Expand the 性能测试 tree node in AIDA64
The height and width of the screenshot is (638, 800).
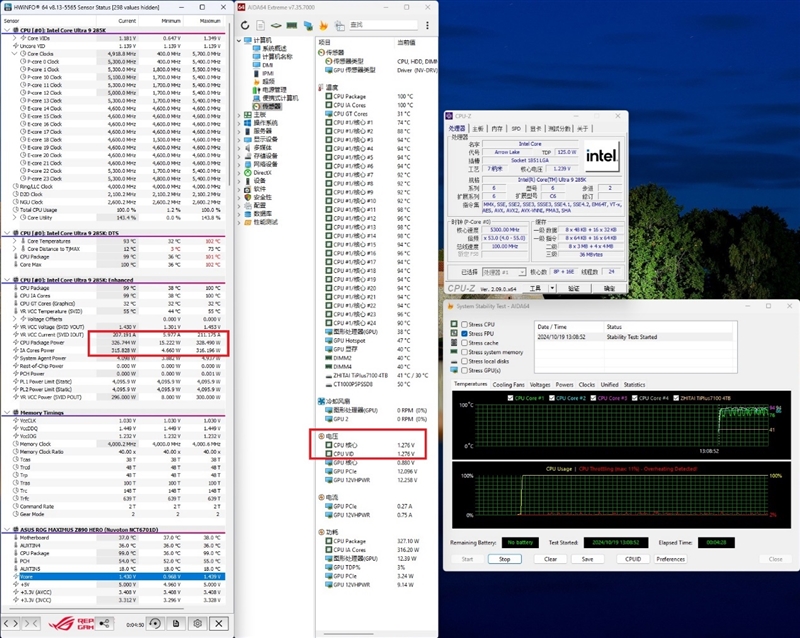[239, 222]
